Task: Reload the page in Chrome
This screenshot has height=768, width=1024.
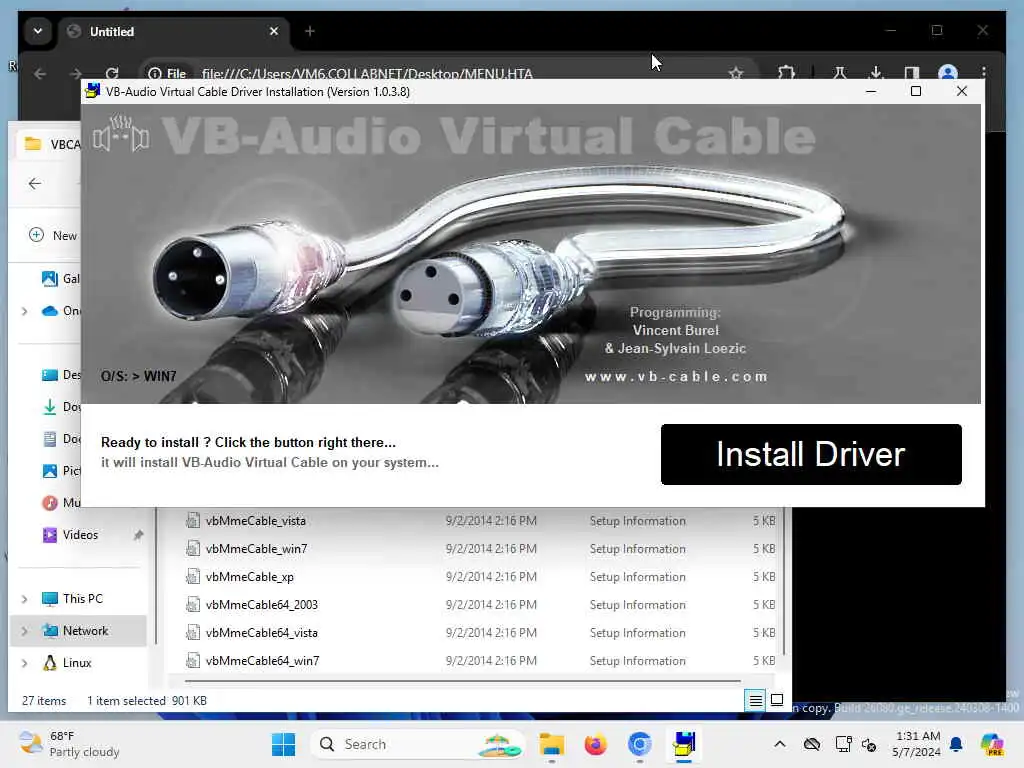Action: 112,74
